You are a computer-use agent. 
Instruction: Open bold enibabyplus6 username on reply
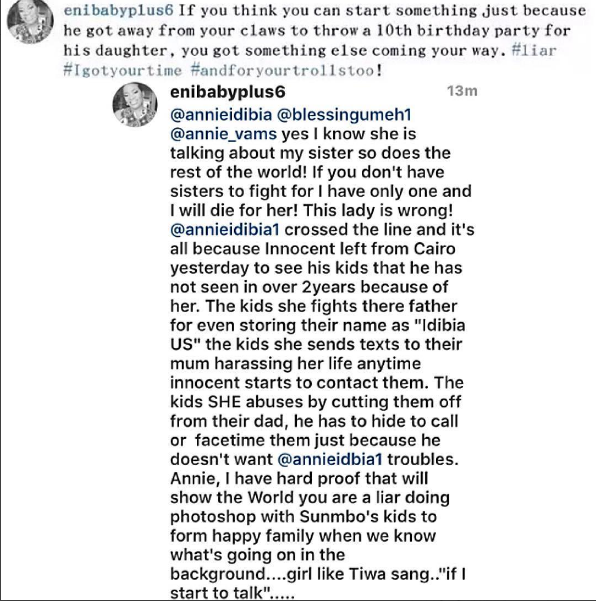pos(228,92)
